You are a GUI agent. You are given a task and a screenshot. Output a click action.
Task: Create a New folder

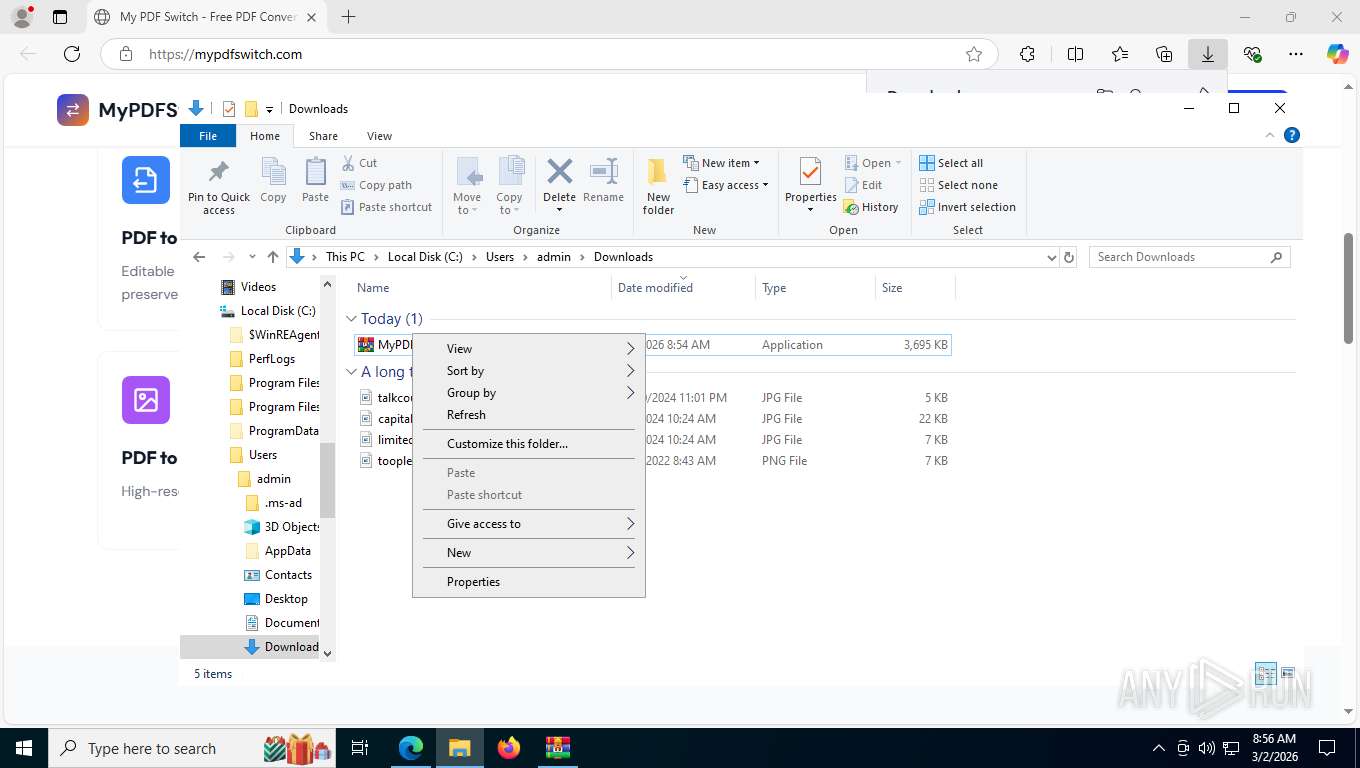658,187
